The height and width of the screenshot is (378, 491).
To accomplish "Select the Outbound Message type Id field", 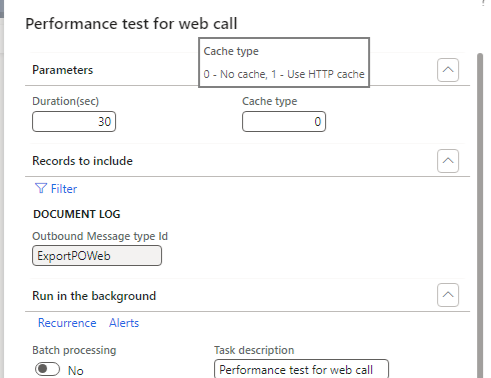I will click(x=97, y=256).
